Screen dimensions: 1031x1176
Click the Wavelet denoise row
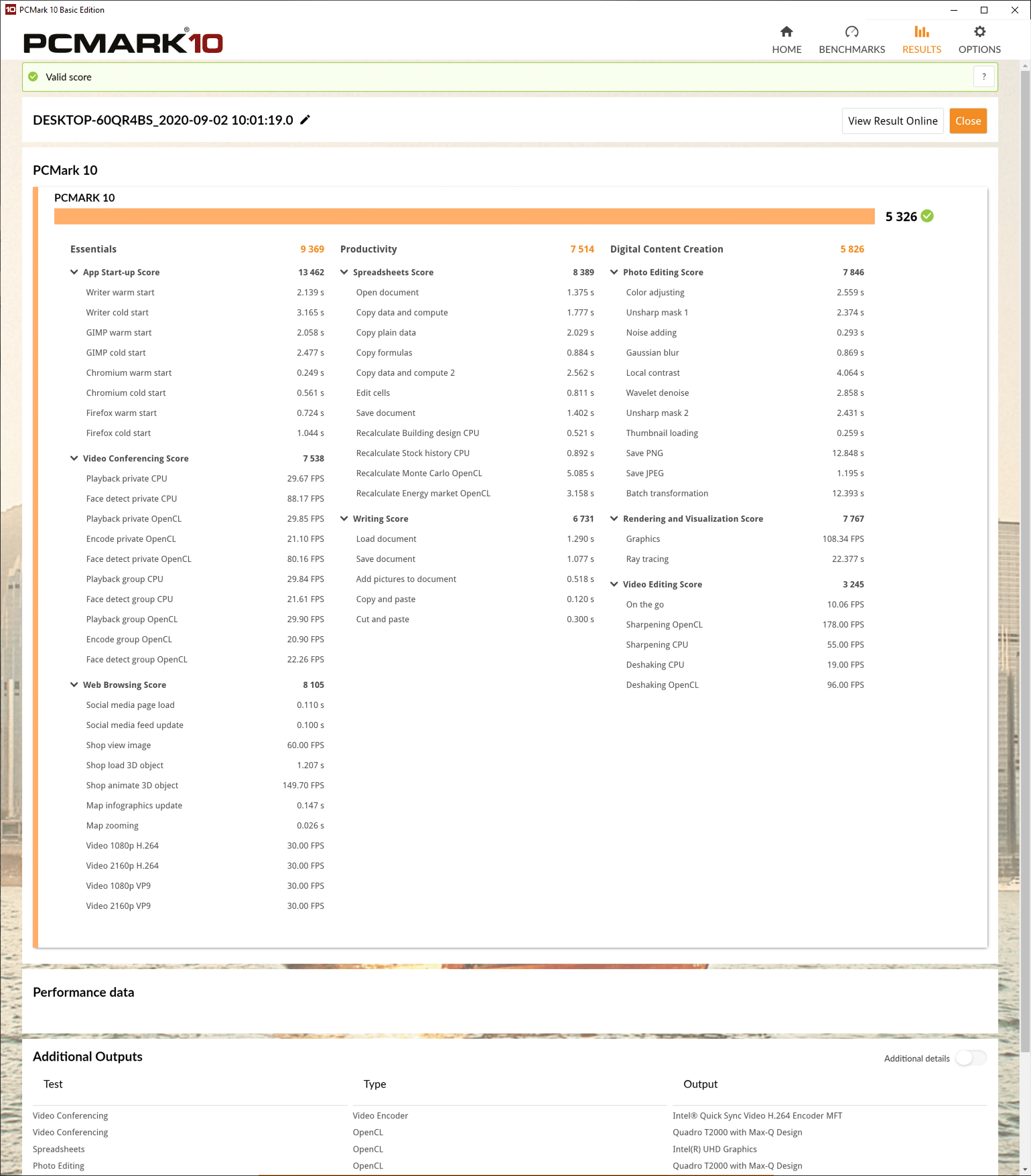tap(745, 392)
